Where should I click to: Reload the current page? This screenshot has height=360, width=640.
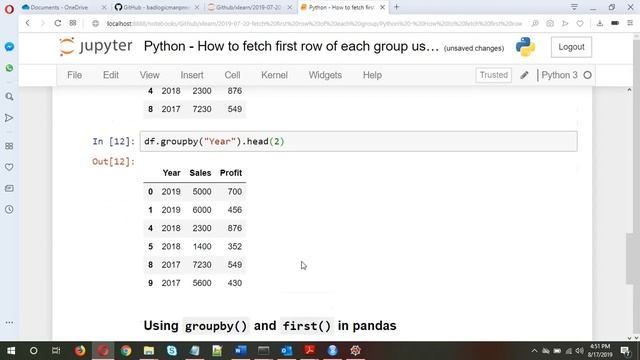point(58,23)
